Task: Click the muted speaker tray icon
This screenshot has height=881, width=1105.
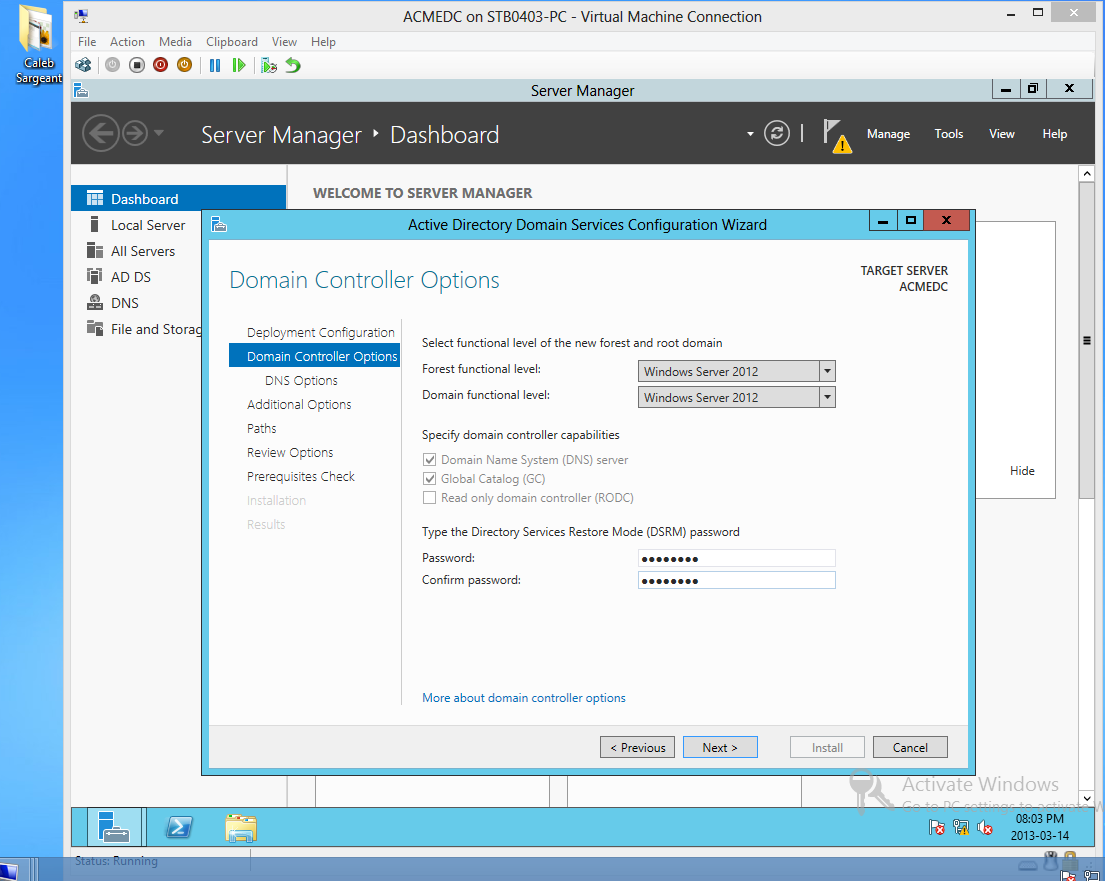Action: (984, 827)
